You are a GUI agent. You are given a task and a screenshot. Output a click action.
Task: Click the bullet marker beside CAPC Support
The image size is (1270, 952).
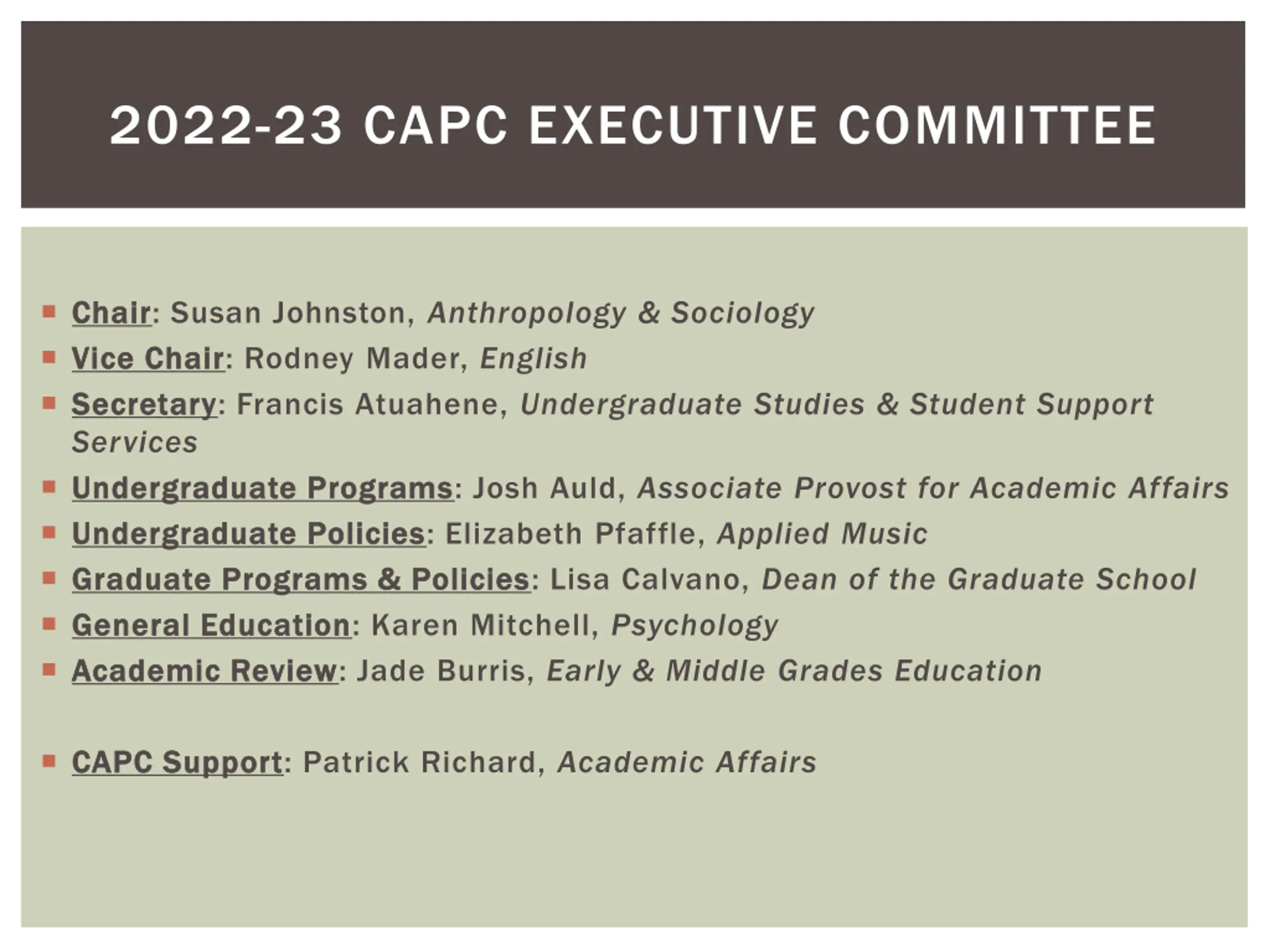49,762
